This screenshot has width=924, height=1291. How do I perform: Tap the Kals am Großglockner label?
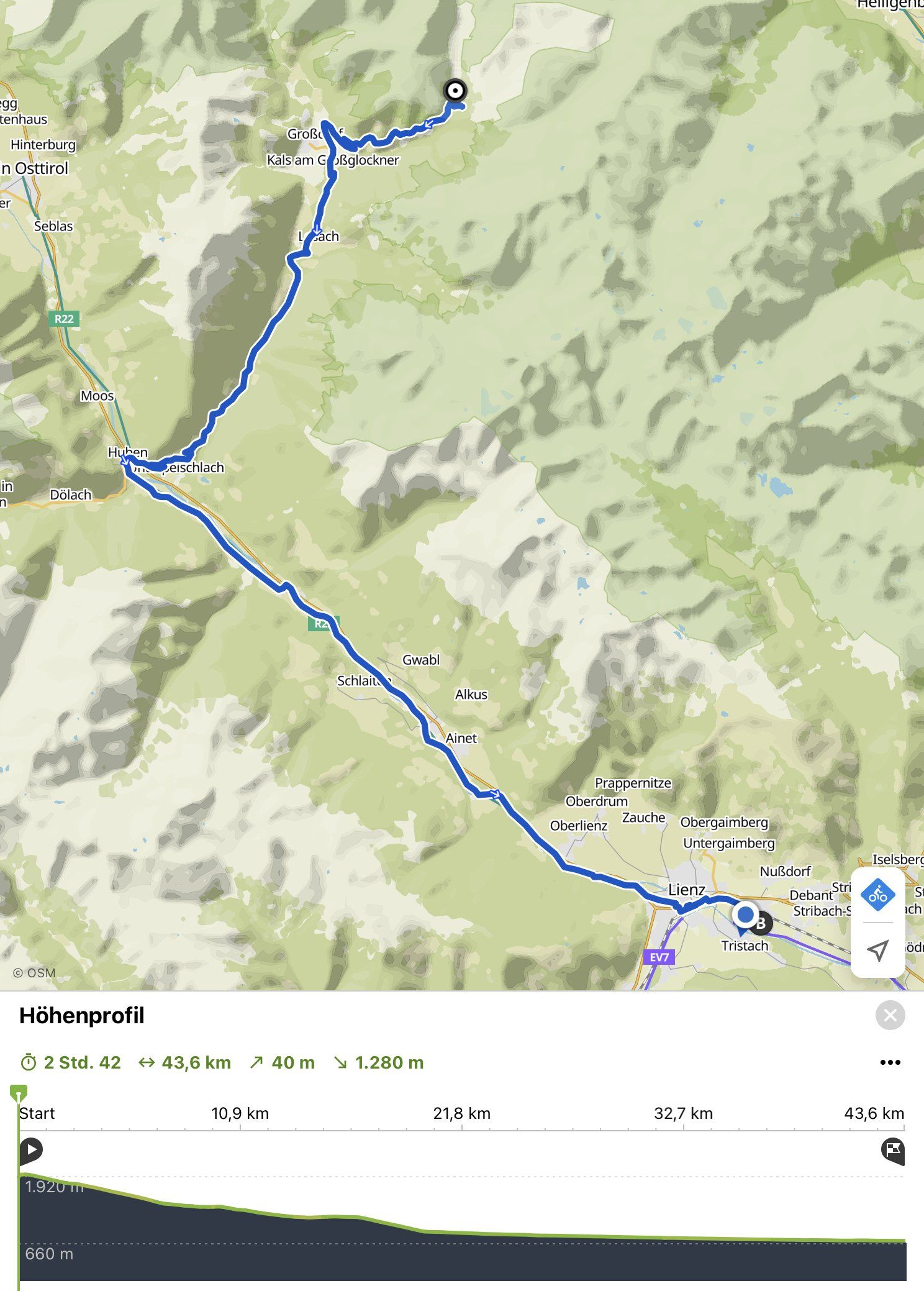pyautogui.click(x=333, y=160)
